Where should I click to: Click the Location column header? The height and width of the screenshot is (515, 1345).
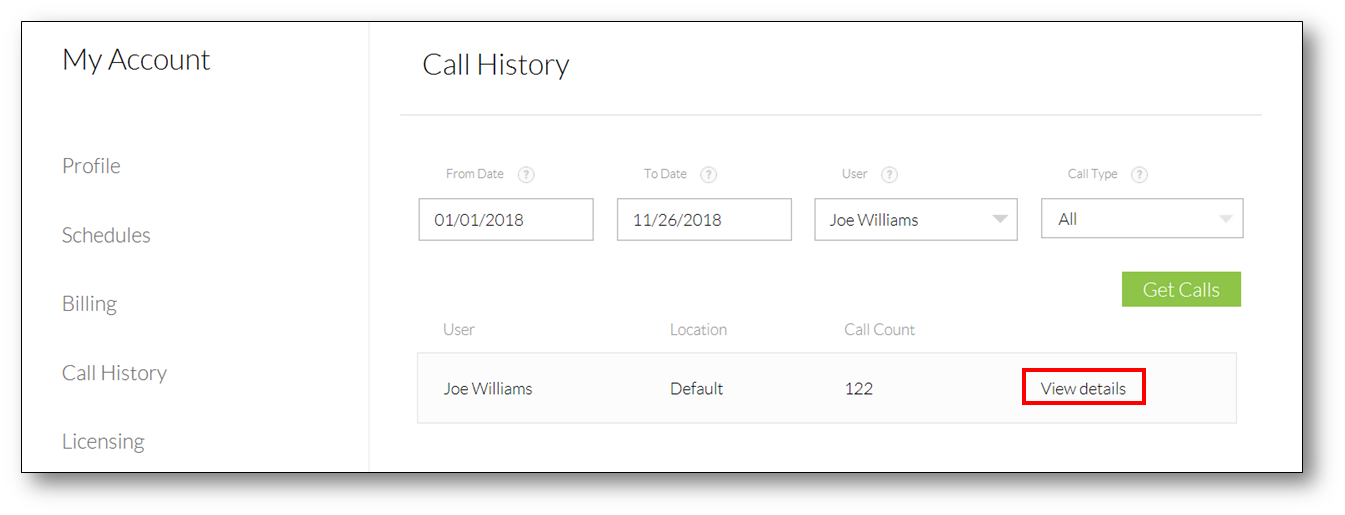698,329
